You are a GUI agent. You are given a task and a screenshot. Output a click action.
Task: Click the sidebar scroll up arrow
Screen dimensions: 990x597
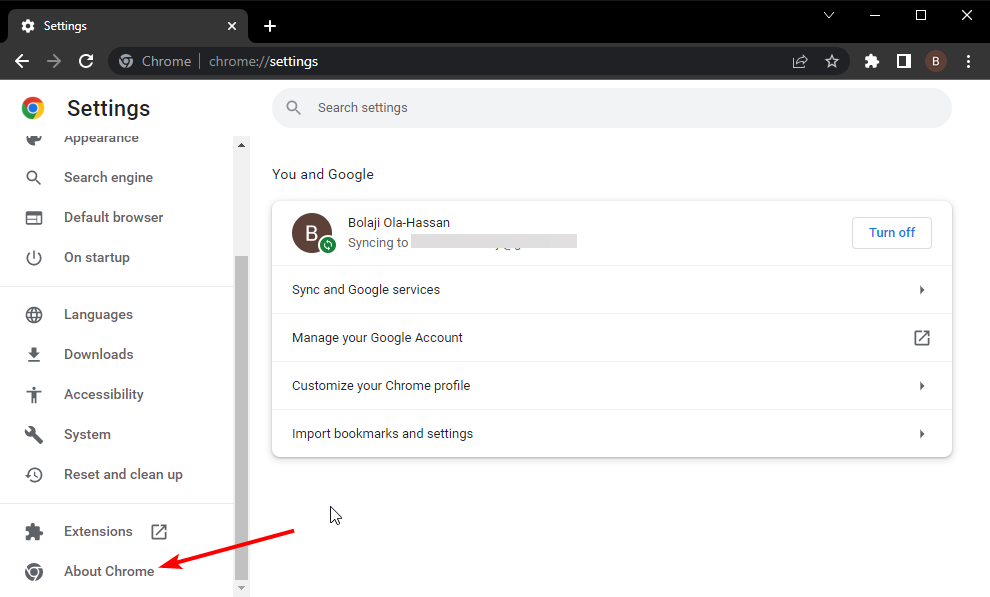coord(241,145)
